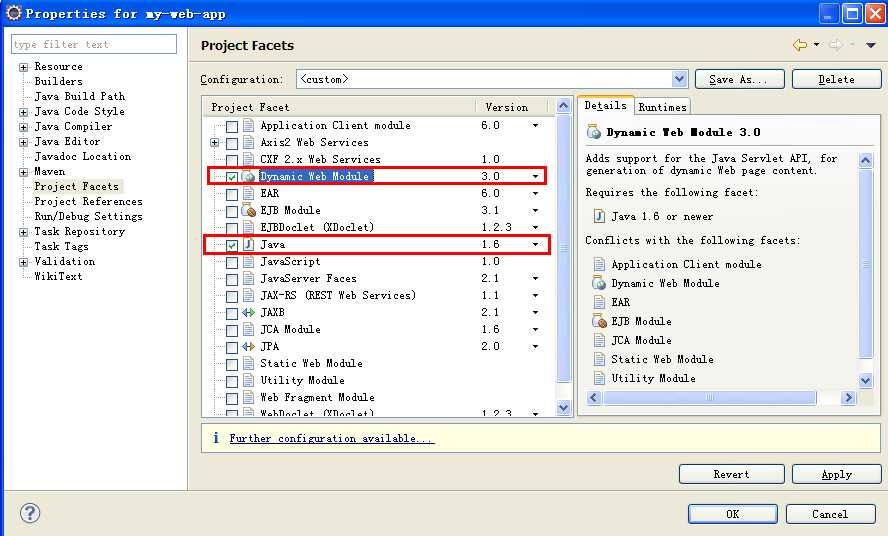Image resolution: width=888 pixels, height=536 pixels.
Task: Check the JavaServer Faces checkbox
Action: (x=232, y=279)
